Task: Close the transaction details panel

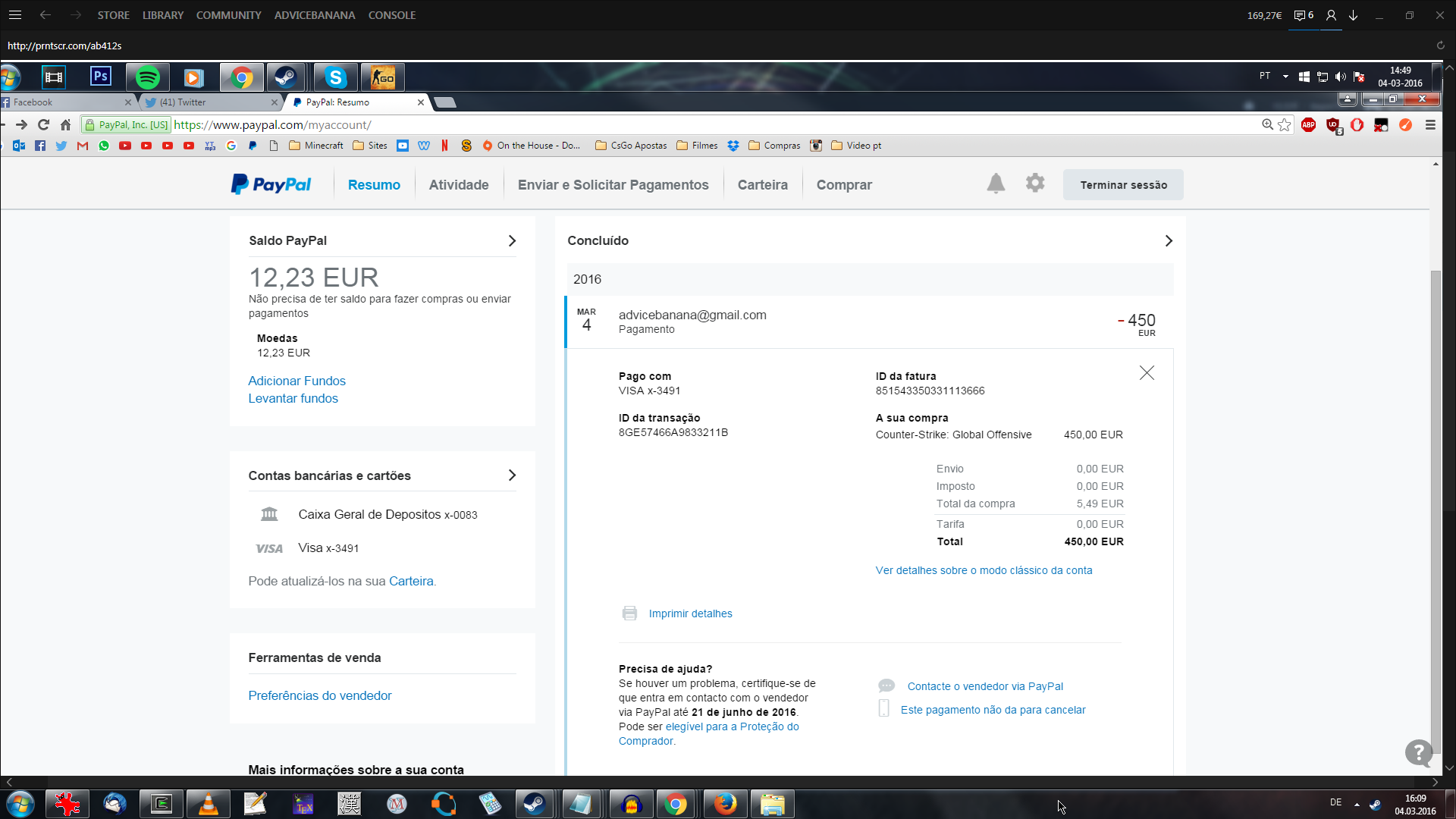Action: pyautogui.click(x=1147, y=373)
